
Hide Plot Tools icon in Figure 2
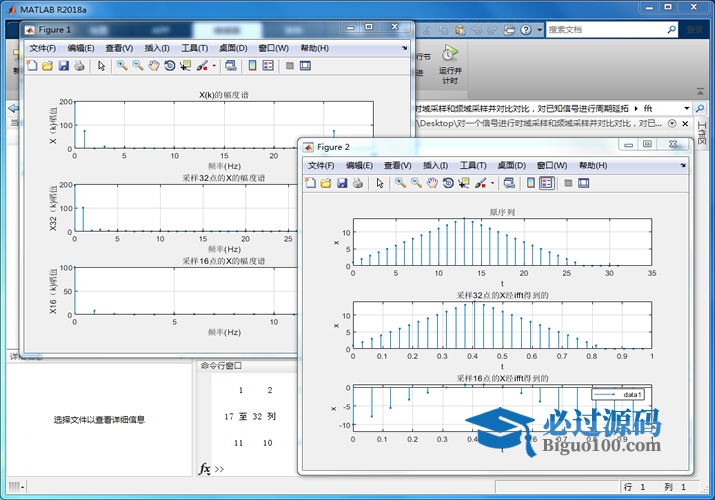[x=568, y=183]
